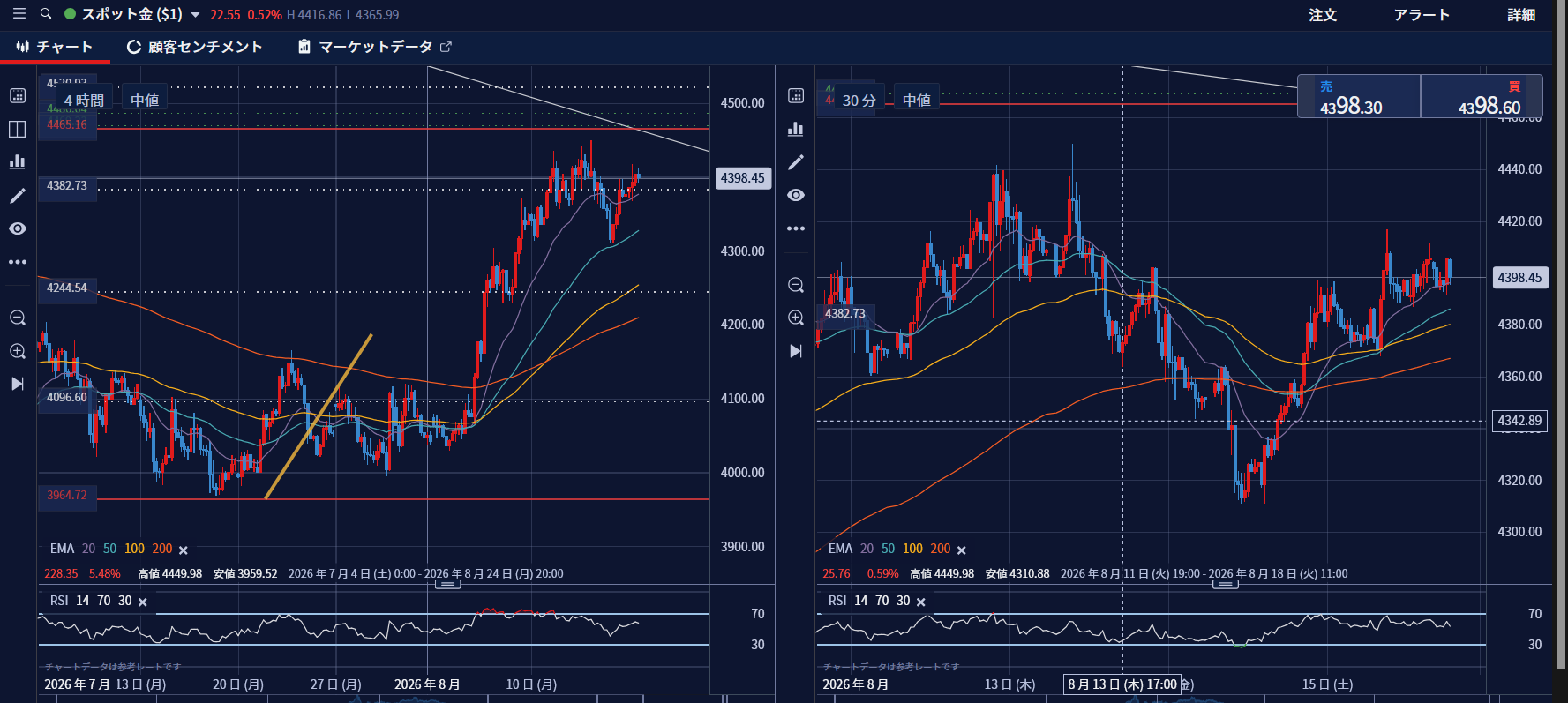Click the orange diagonal trendline on left chart
The image size is (1568, 703).
[319, 416]
